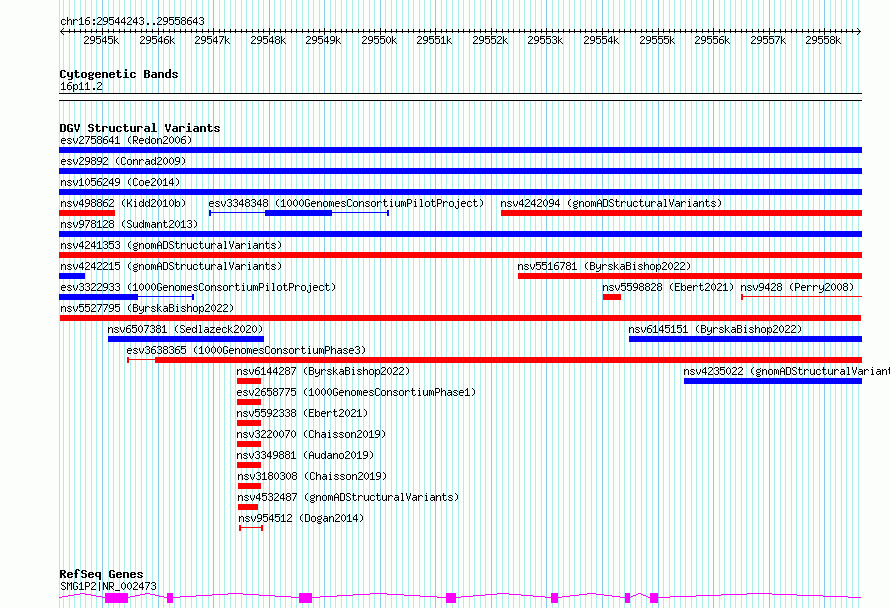Viewport: 890px width, 608px height.
Task: Click the Cytogenetic Bands track title
Action: [119, 74]
